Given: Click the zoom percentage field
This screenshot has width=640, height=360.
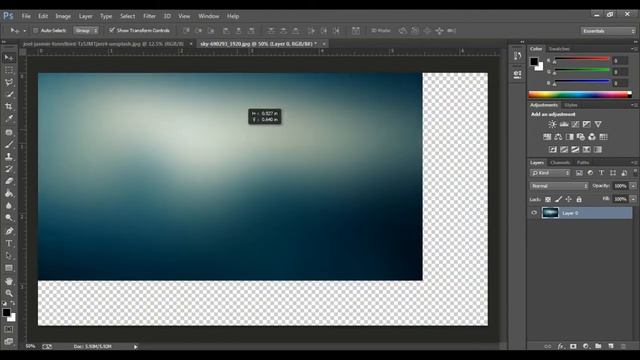Looking at the screenshot, I should (x=30, y=346).
